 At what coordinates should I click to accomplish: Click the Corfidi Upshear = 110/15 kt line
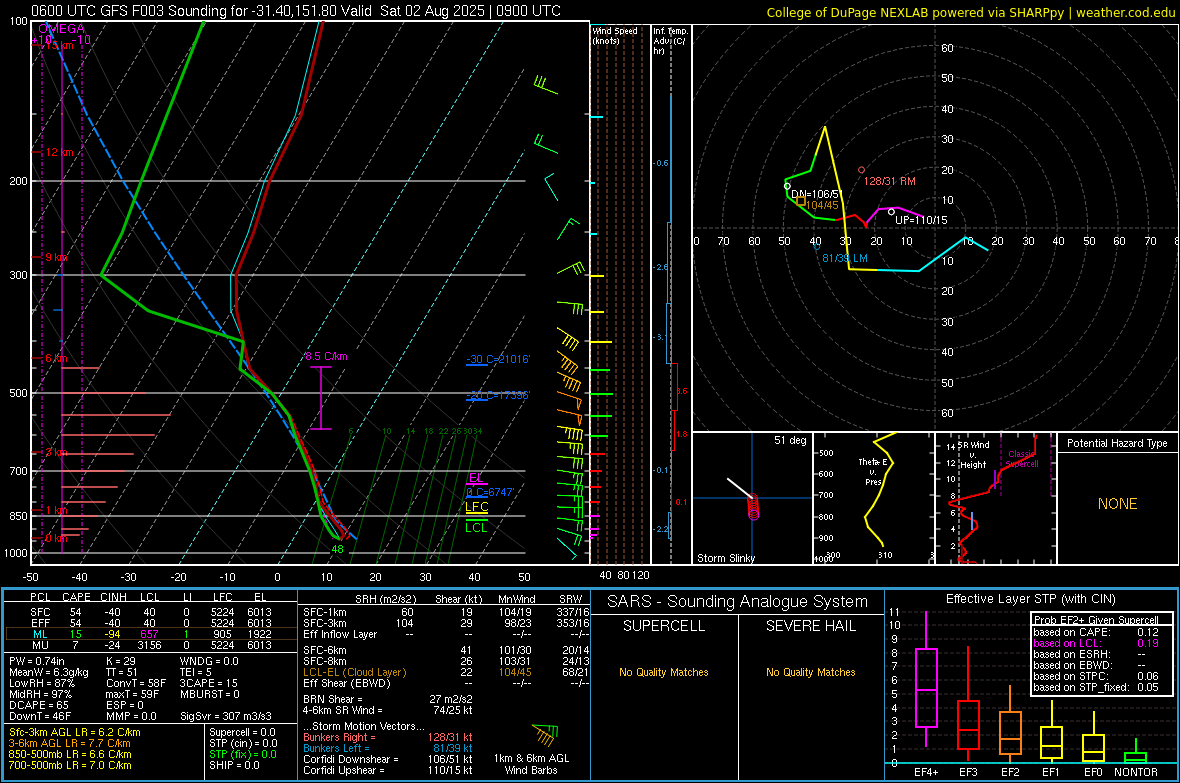tap(388, 770)
